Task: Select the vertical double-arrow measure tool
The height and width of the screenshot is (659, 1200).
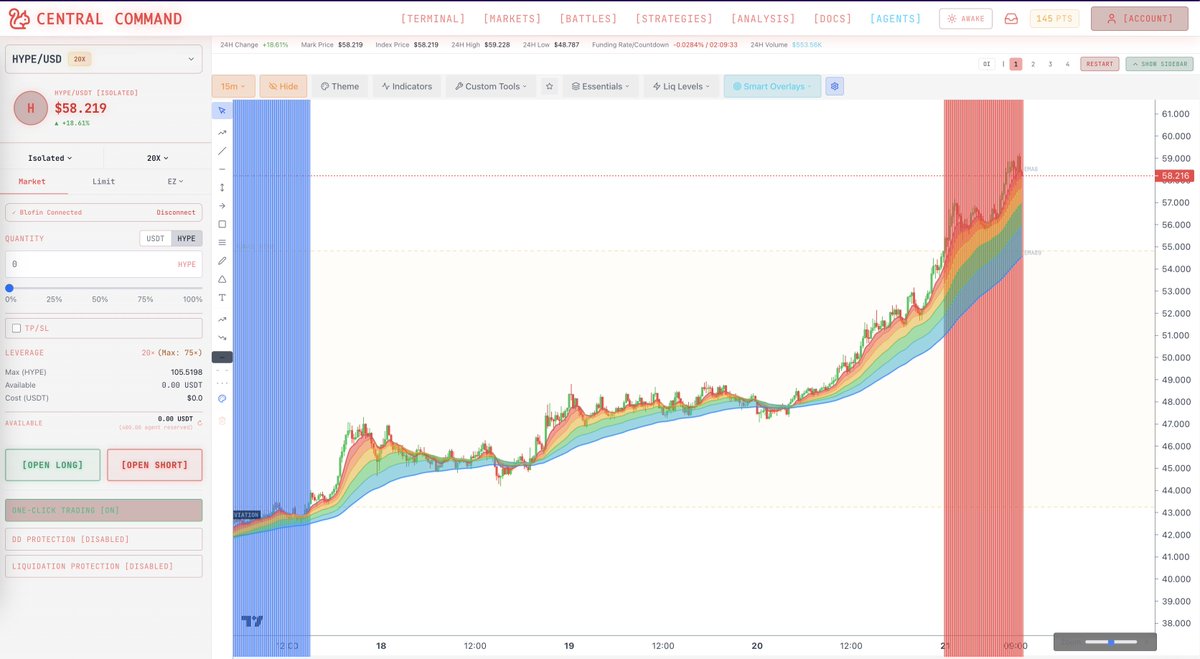Action: tap(222, 187)
